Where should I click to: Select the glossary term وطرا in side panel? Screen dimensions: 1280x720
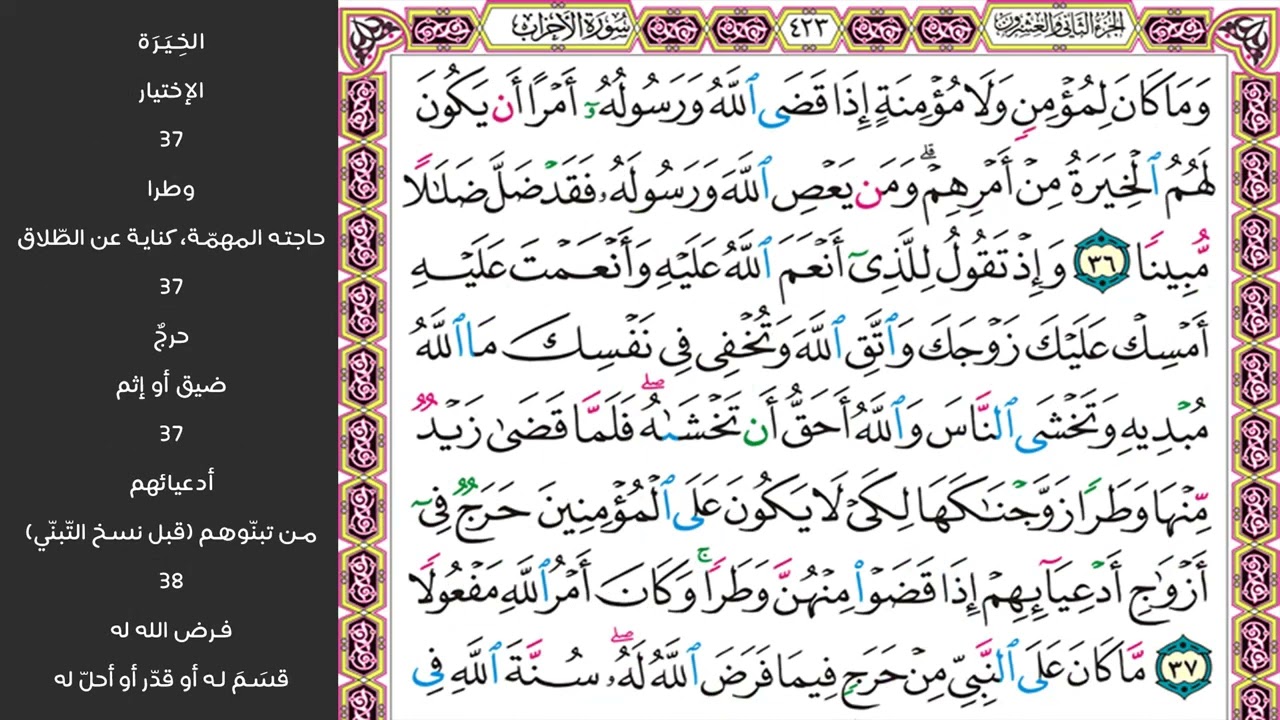(171, 189)
